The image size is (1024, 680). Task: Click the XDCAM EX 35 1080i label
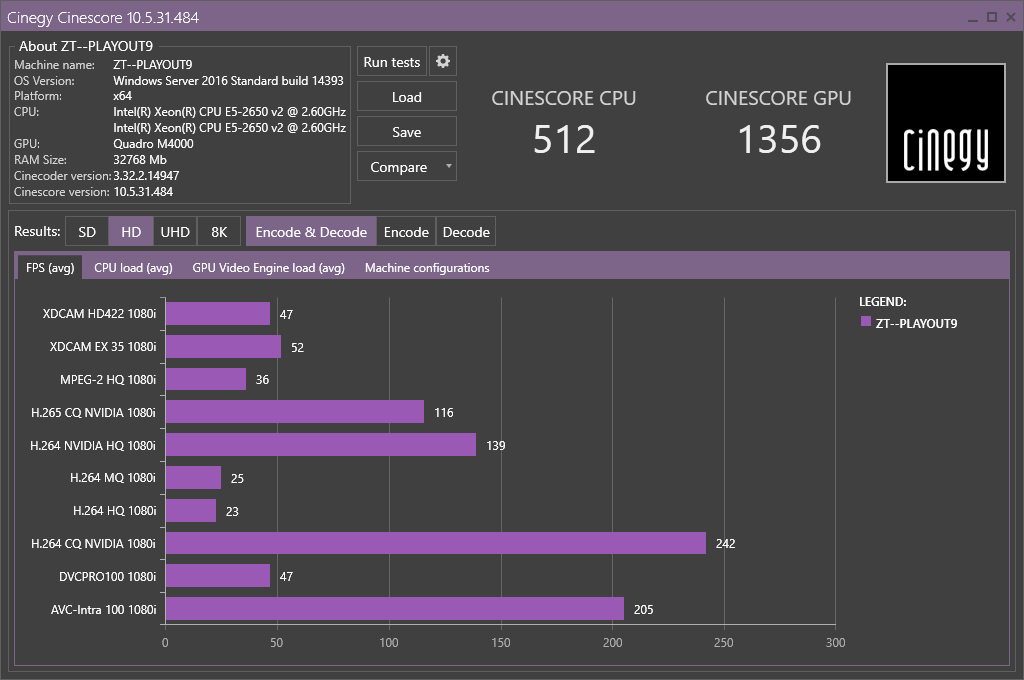[103, 347]
